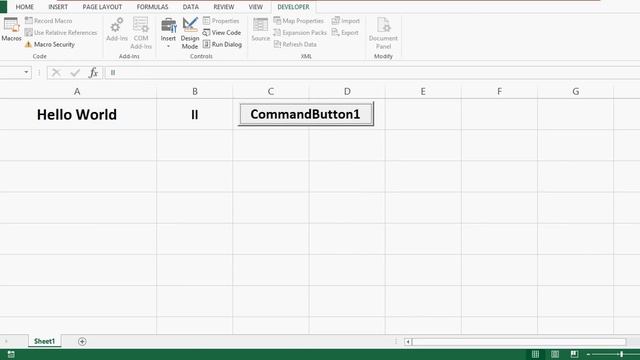Screen dimensions: 640x360
Task: Select the Hello World cell
Action: (x=77, y=115)
